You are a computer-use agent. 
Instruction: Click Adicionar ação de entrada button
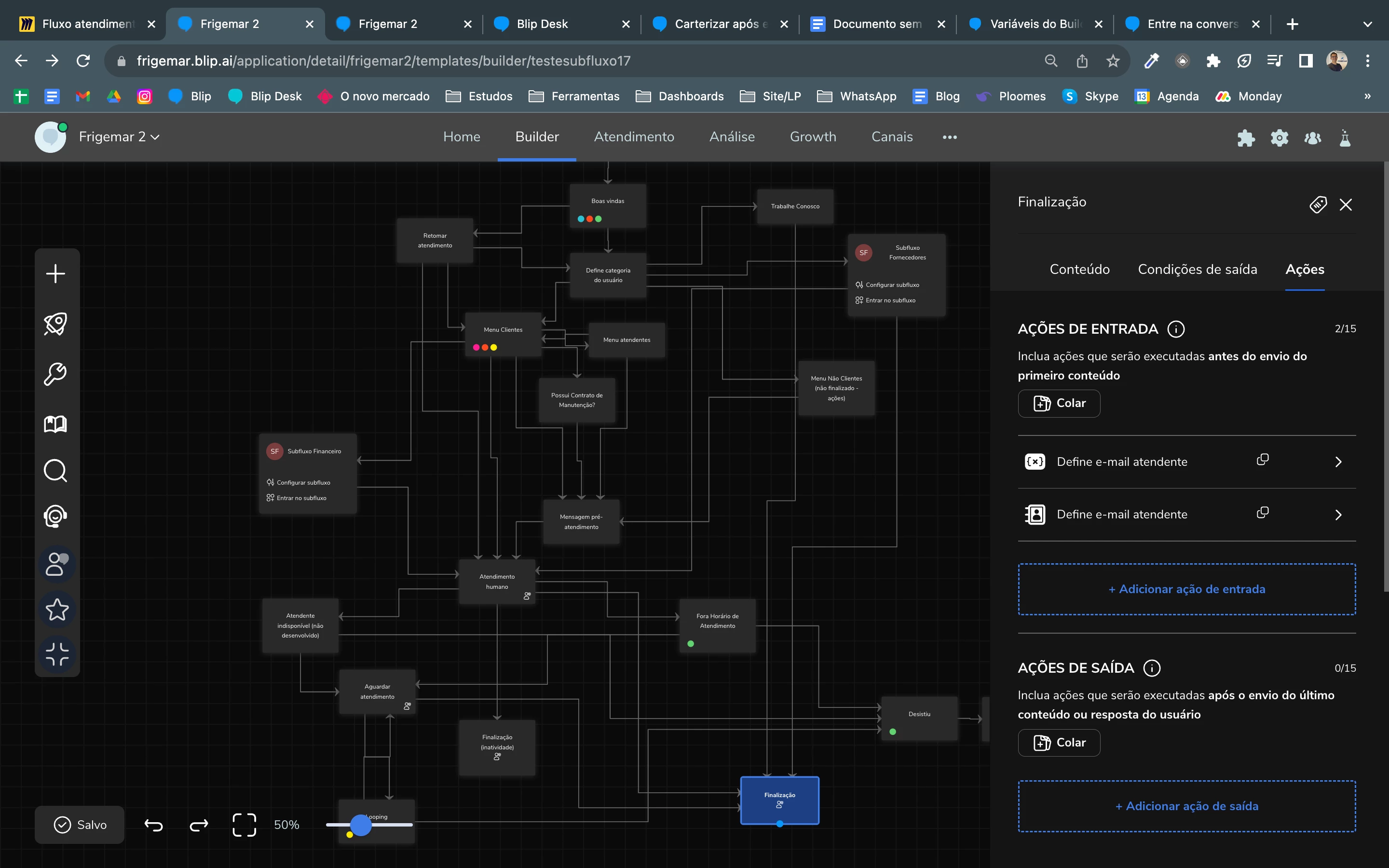(1186, 589)
